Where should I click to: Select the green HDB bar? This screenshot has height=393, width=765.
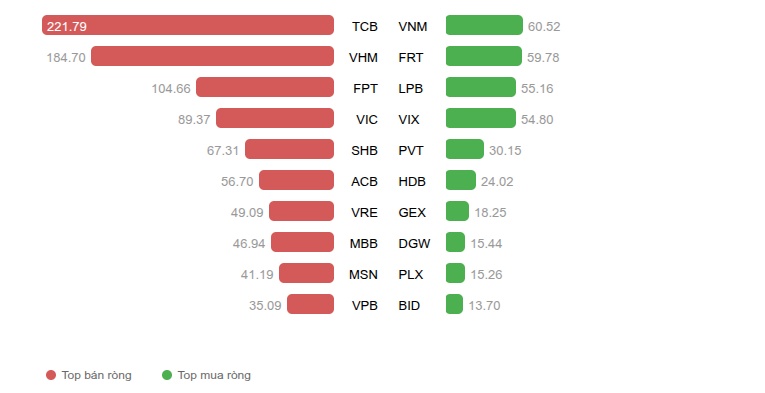point(461,180)
